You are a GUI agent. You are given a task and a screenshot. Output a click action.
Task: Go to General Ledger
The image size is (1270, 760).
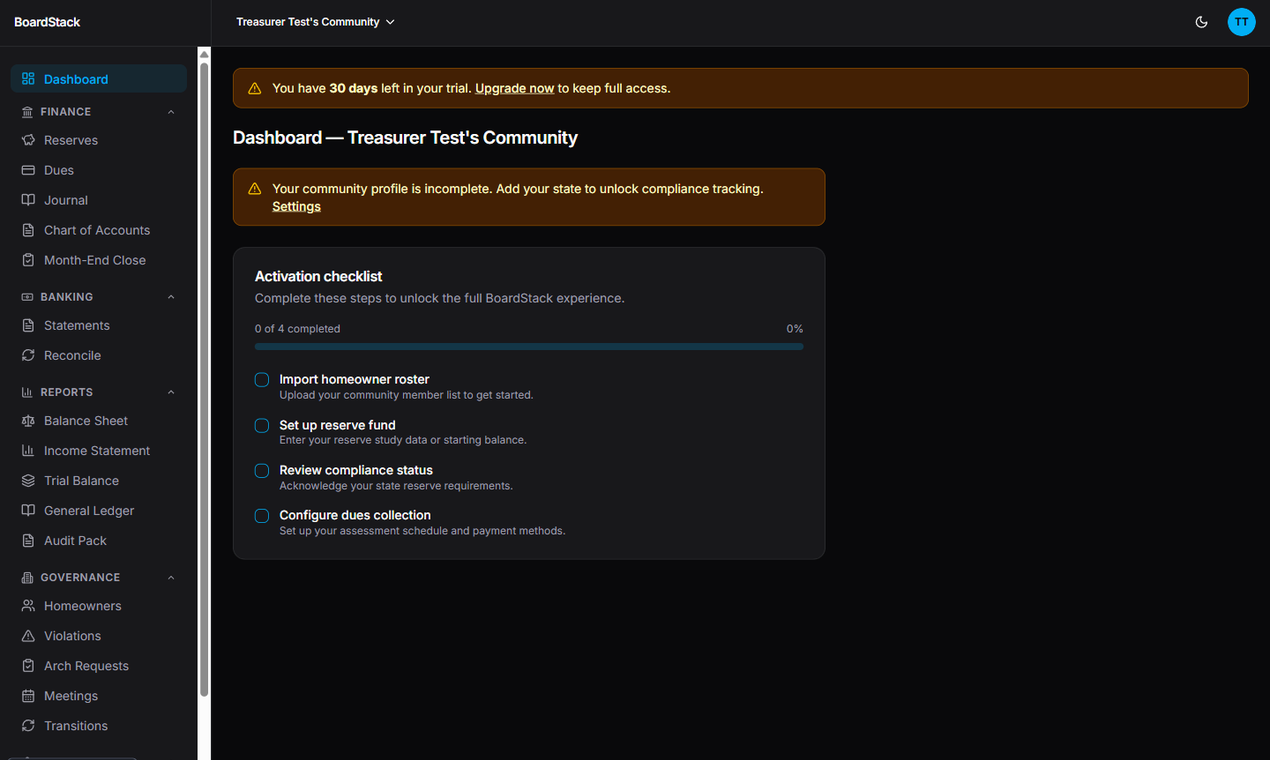[99, 511]
